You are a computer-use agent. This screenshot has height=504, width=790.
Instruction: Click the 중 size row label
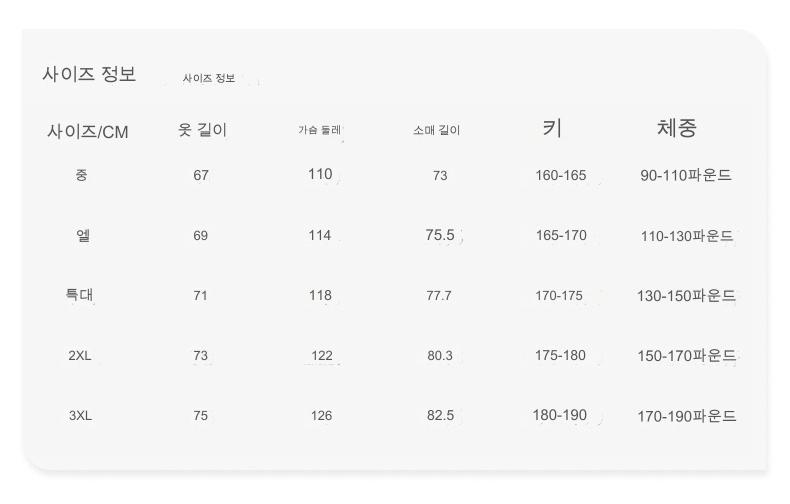[x=81, y=175]
